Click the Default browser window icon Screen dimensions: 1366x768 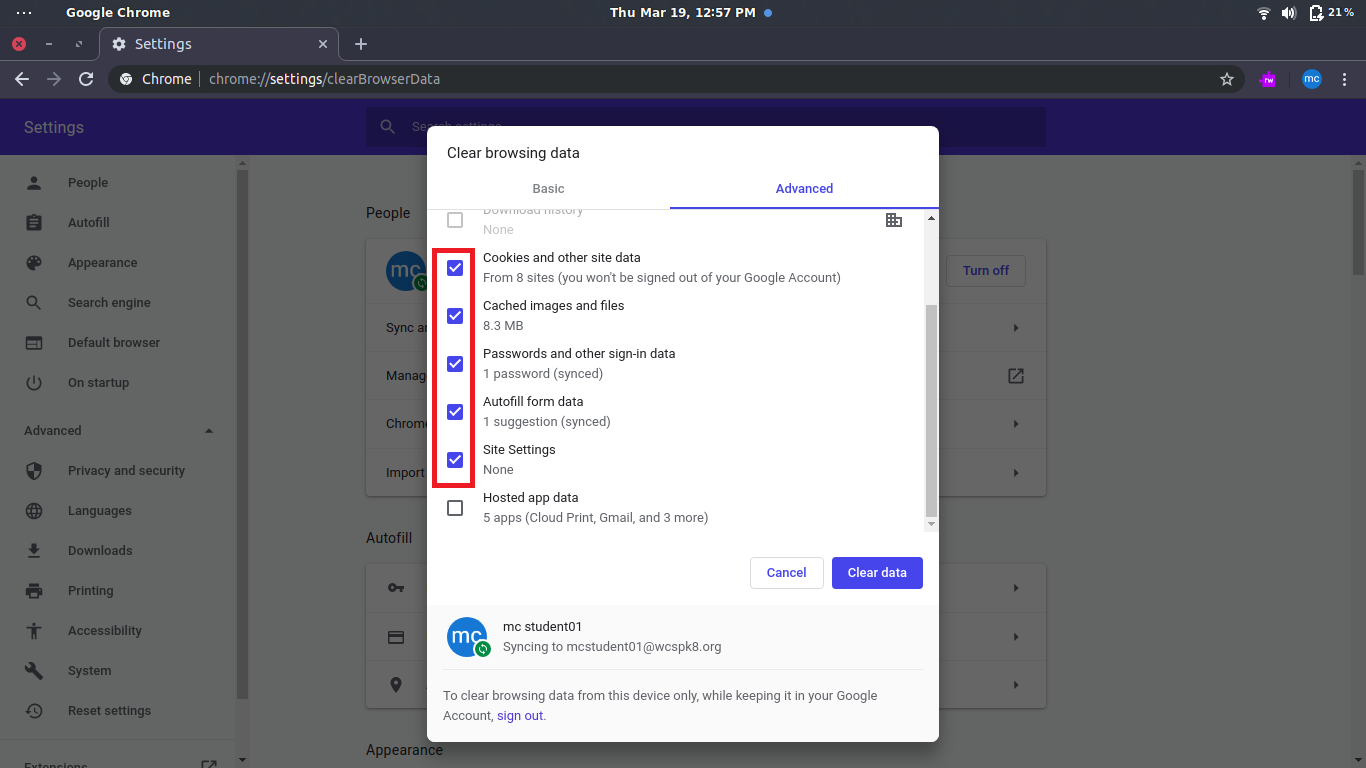click(x=34, y=343)
